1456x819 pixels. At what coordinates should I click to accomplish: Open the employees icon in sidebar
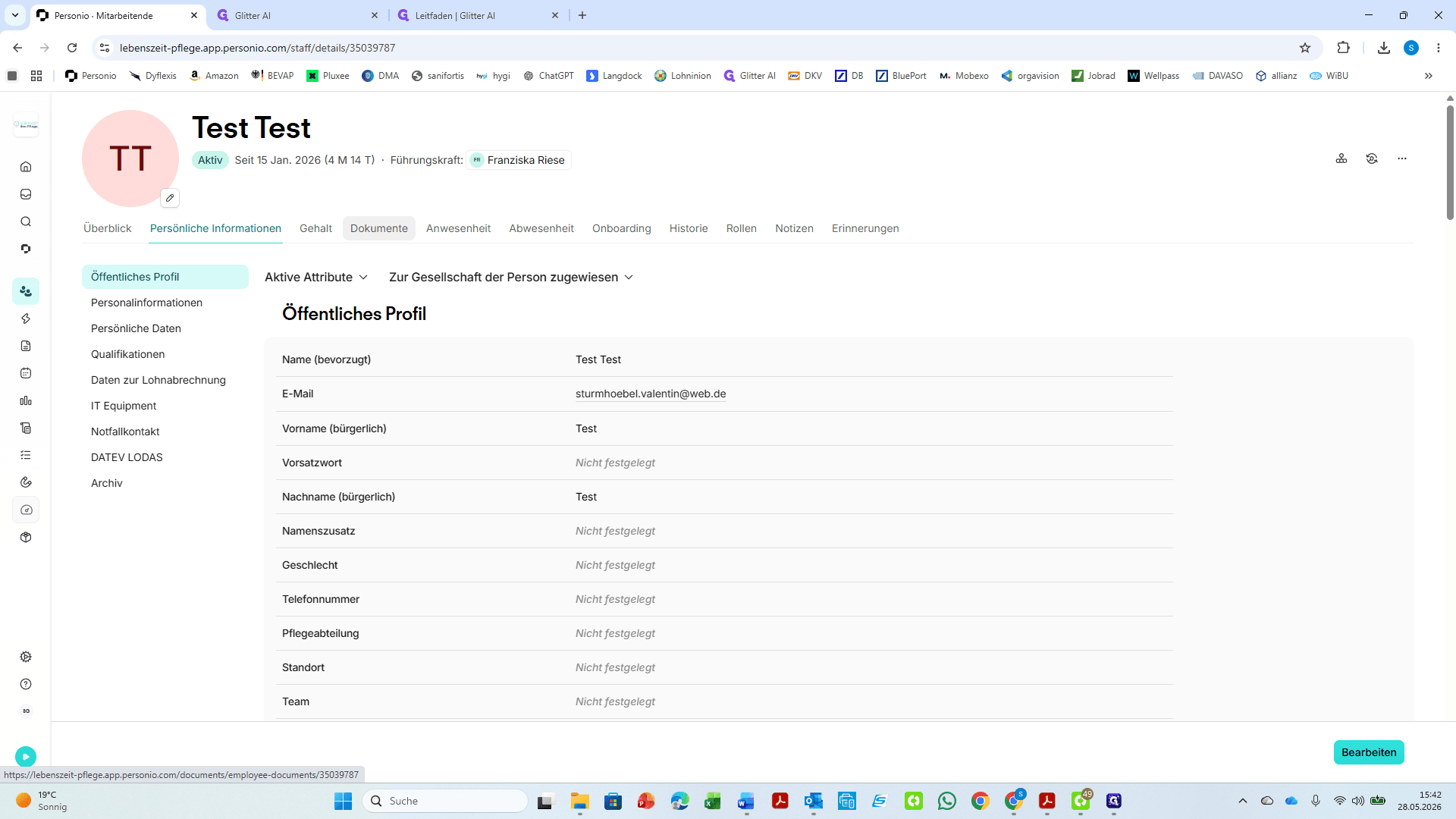[x=26, y=291]
